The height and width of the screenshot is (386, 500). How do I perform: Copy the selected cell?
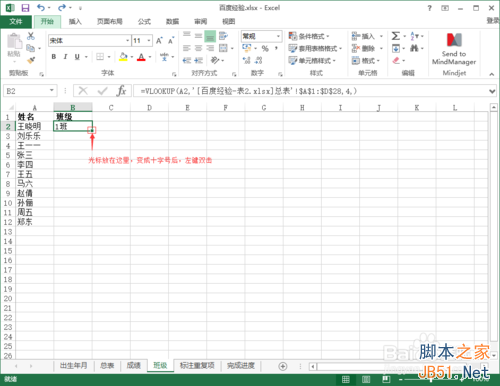tap(30, 48)
